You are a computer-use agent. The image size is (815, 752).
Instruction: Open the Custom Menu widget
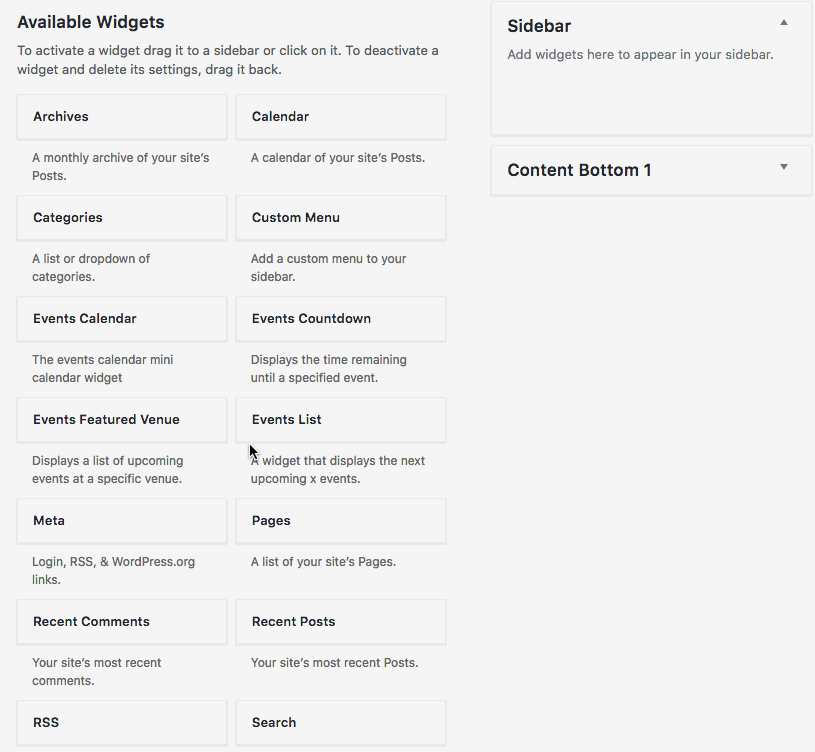[x=340, y=217]
